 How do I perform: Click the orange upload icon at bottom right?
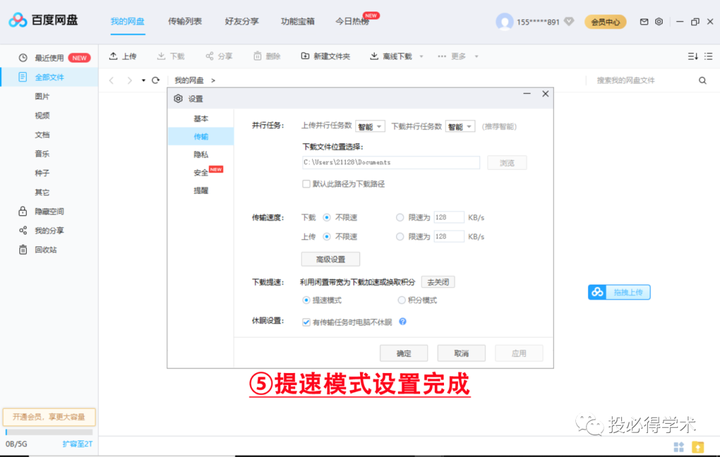pos(698,446)
